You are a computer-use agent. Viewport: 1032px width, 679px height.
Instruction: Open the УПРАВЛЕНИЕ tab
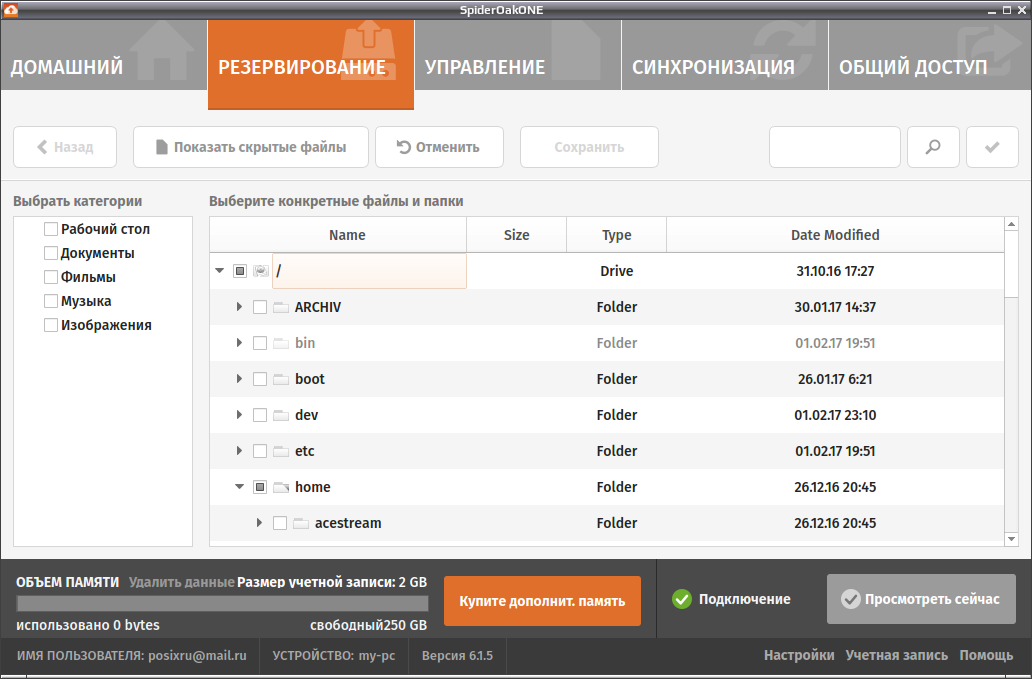pos(518,55)
